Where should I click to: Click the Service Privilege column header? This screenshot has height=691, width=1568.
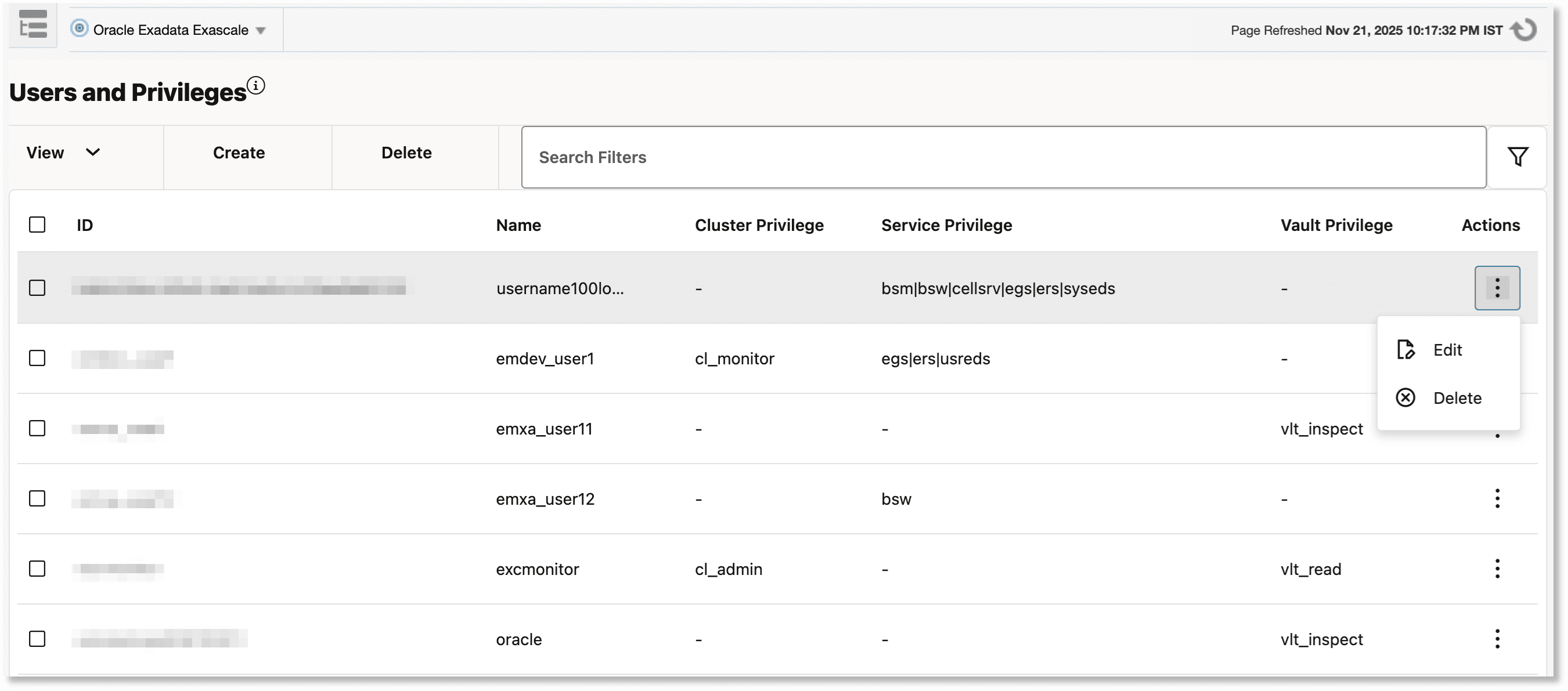[x=946, y=225]
